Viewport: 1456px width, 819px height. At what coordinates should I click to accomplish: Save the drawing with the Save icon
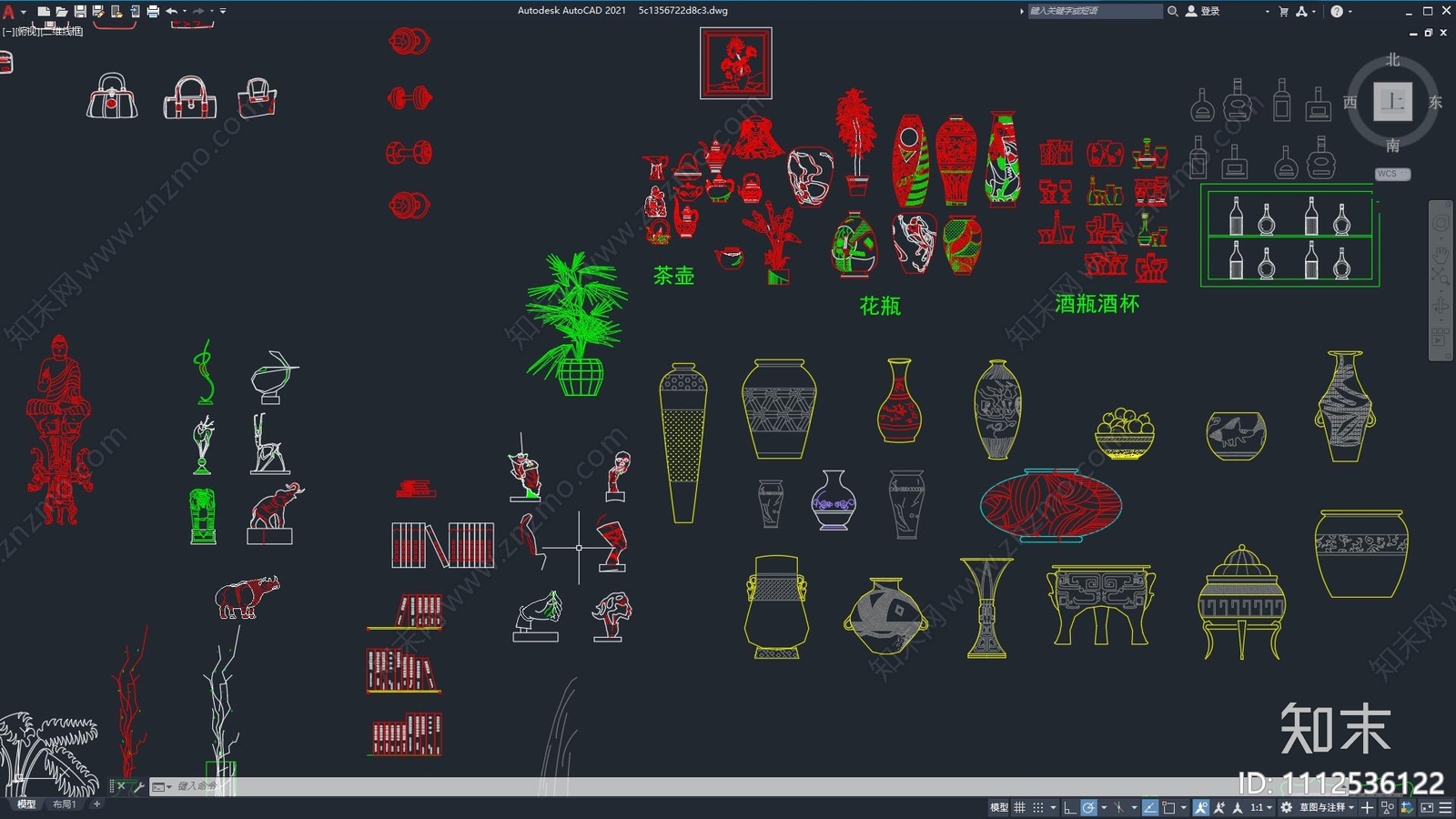(80, 11)
